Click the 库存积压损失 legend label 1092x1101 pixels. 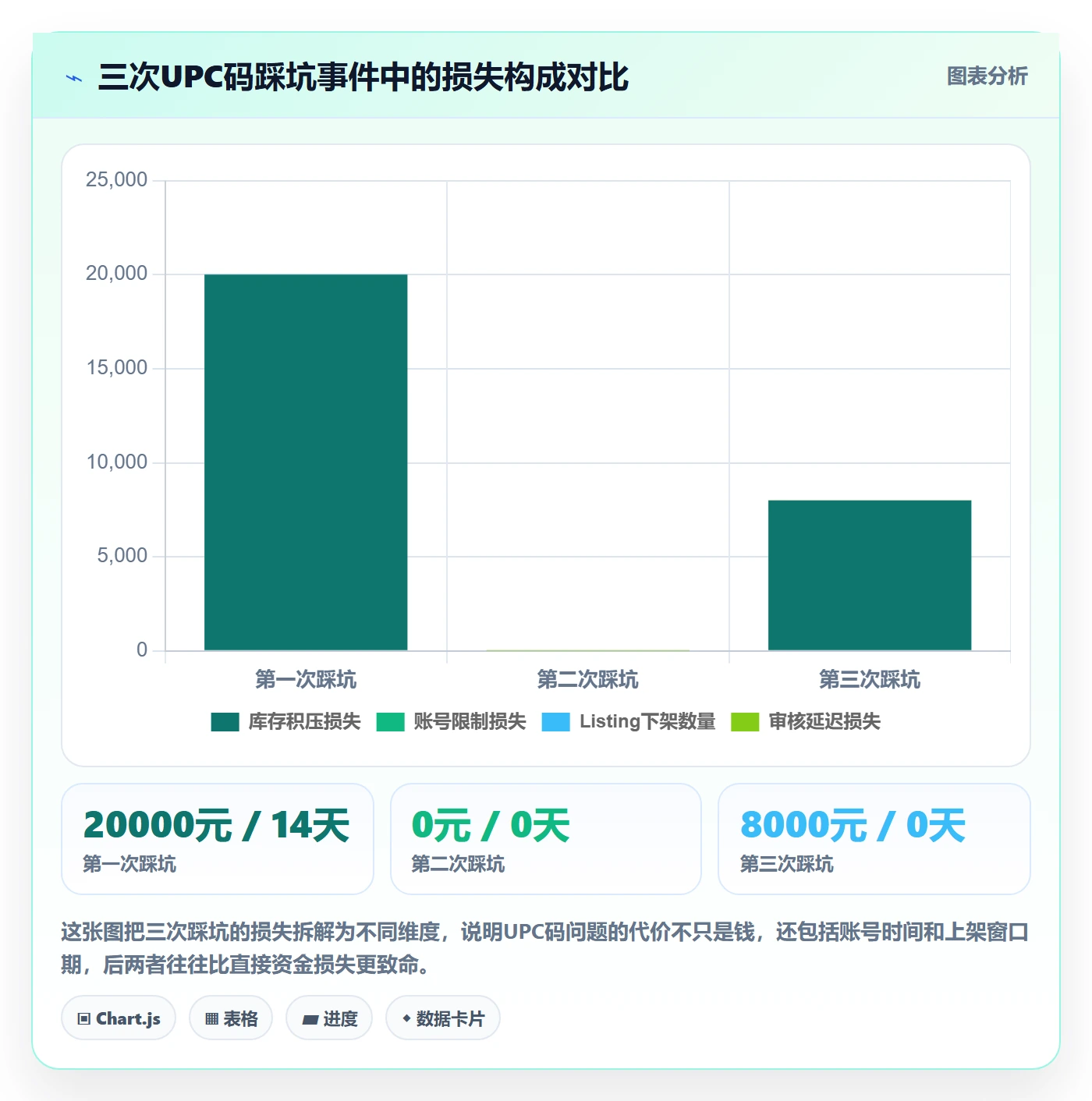[304, 722]
